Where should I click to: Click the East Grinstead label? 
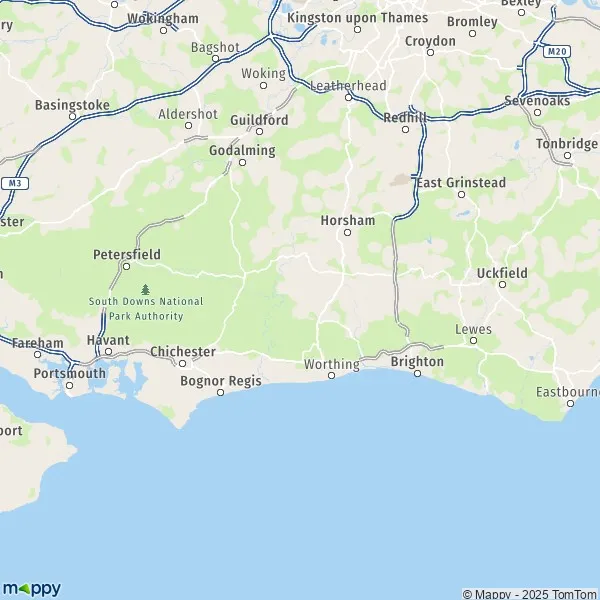(461, 183)
